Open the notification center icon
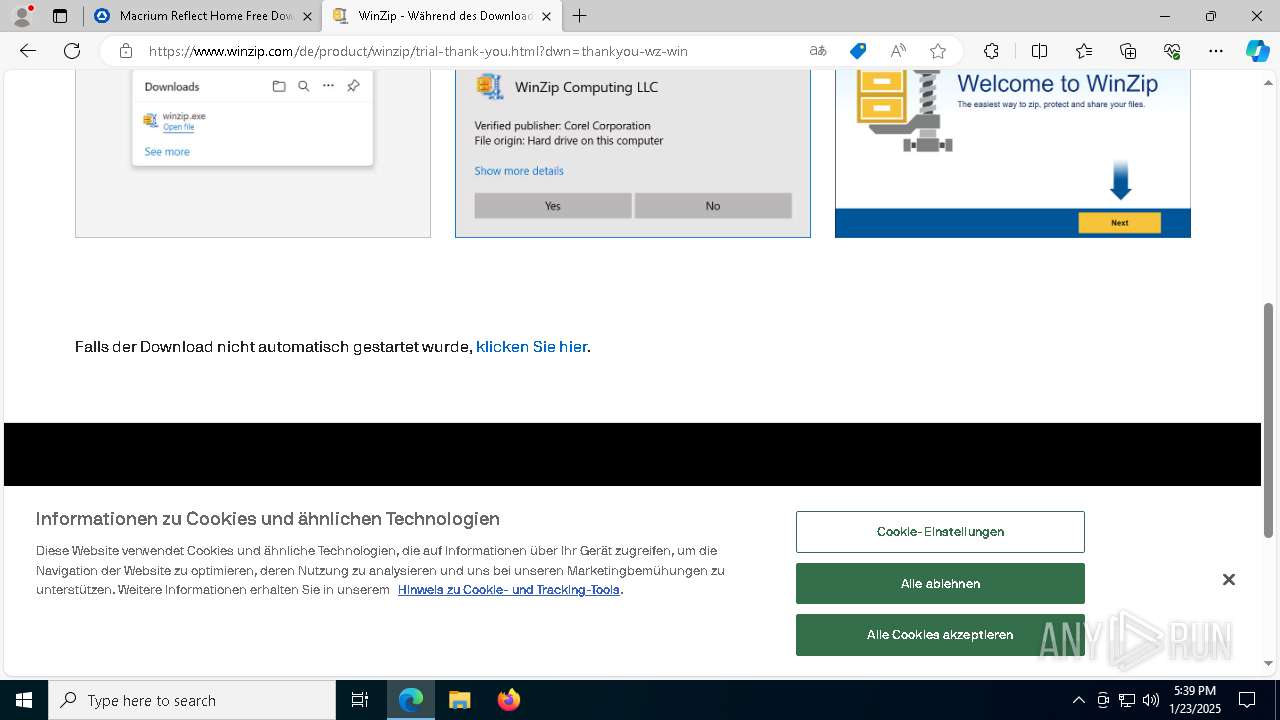 (1247, 700)
